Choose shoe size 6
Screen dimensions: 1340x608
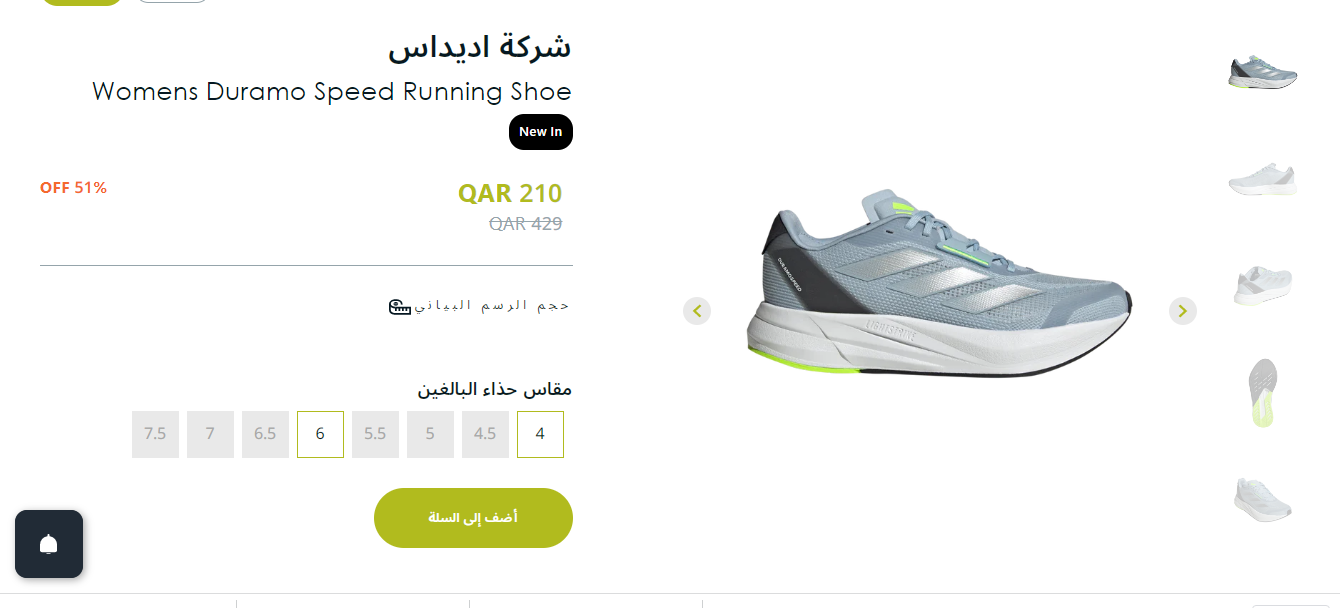tap(320, 434)
